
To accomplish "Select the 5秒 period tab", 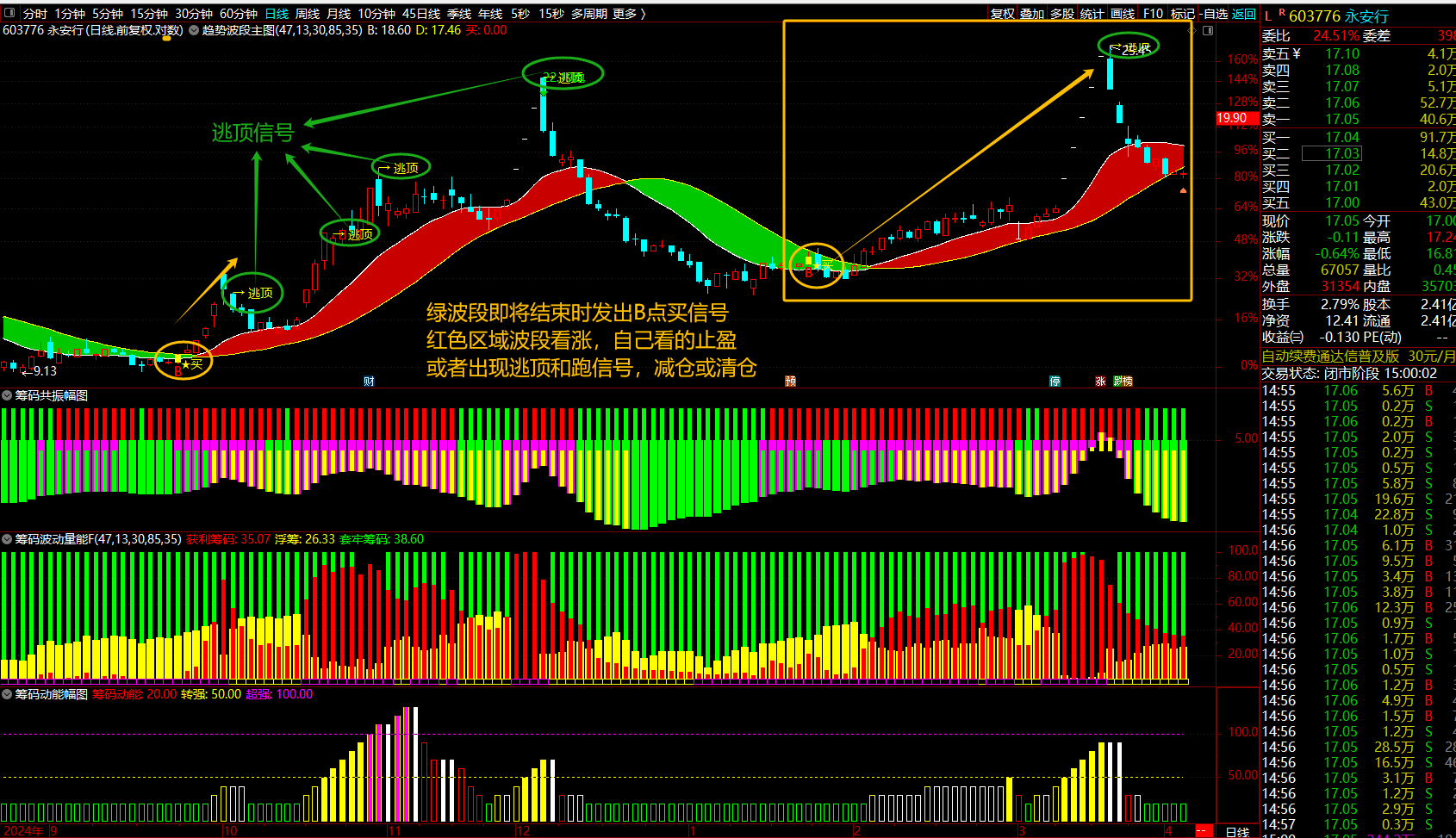I will tap(520, 14).
